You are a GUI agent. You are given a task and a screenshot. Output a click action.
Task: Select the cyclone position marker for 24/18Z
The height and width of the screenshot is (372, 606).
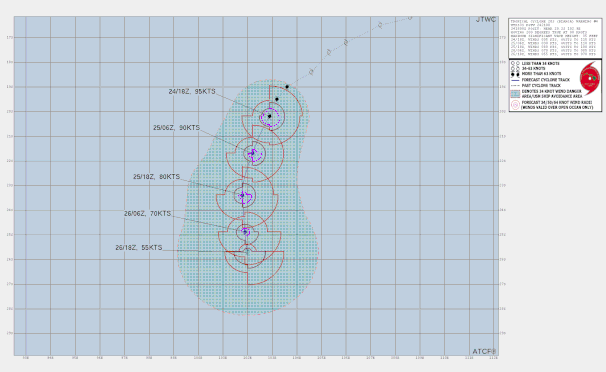coord(269,116)
